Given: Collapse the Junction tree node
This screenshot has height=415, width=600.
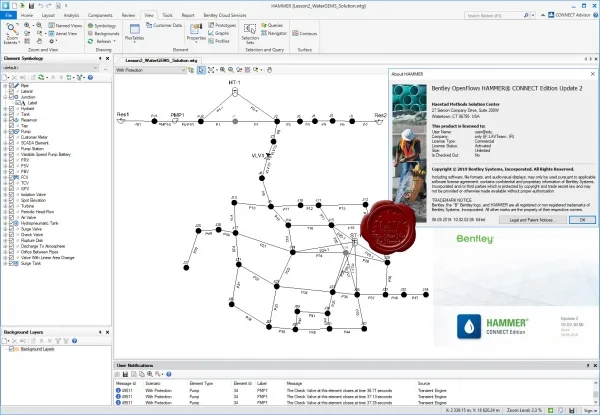Looking at the screenshot, I should tap(5, 97).
